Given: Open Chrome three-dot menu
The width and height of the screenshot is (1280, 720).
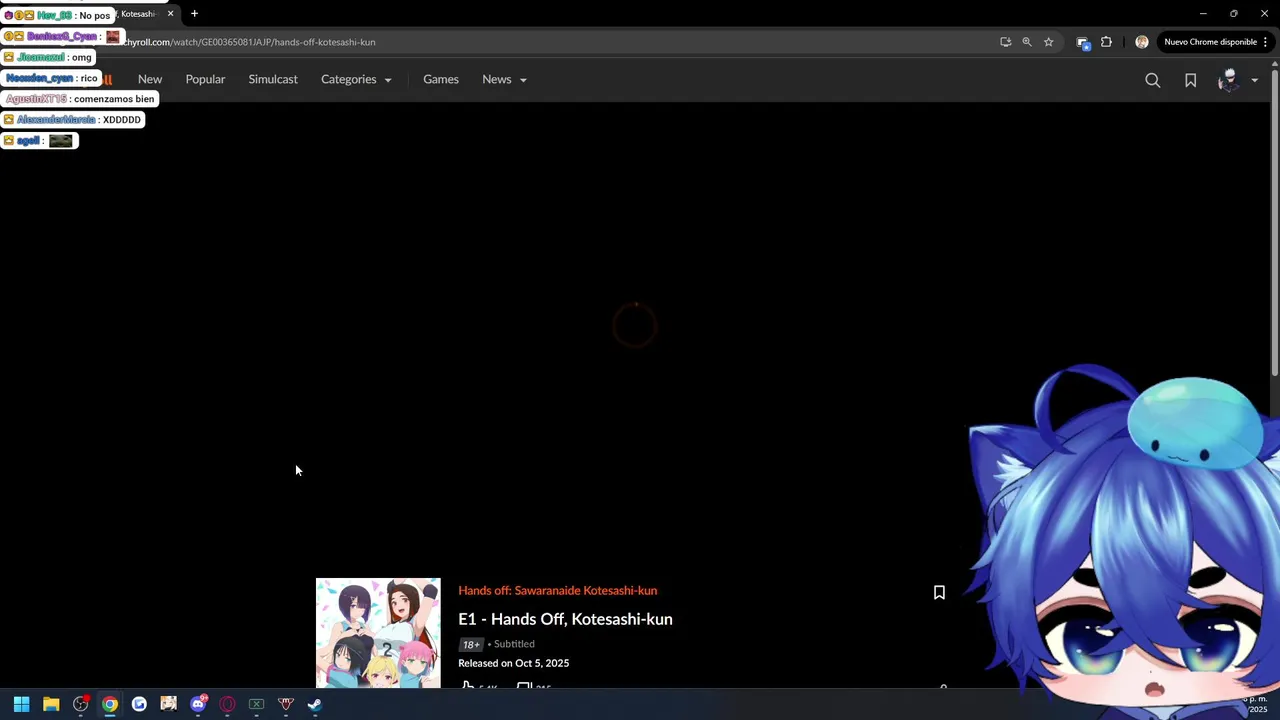Looking at the screenshot, I should 1266,42.
